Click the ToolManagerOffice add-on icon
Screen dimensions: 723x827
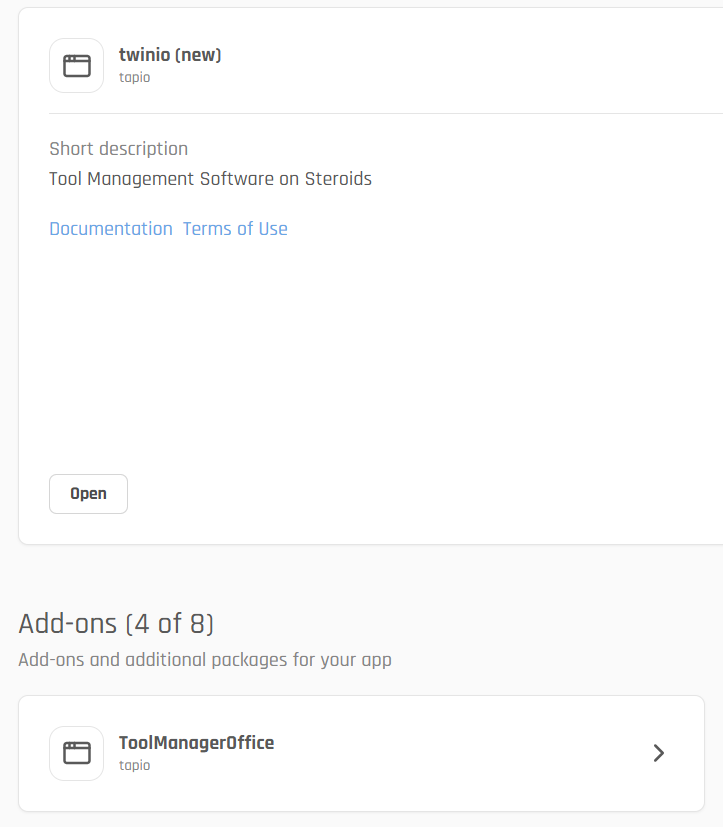point(76,753)
